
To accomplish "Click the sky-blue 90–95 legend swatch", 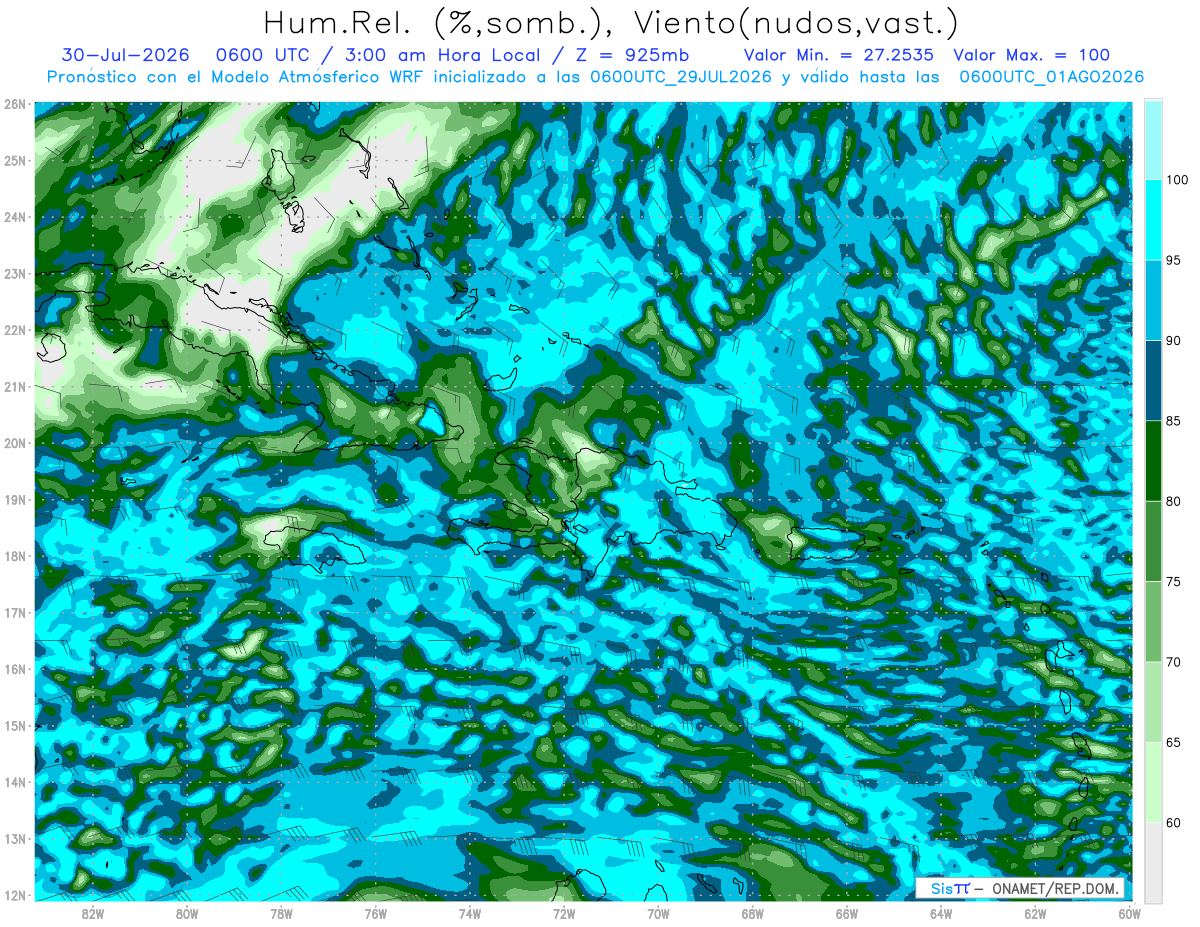I will [1153, 300].
